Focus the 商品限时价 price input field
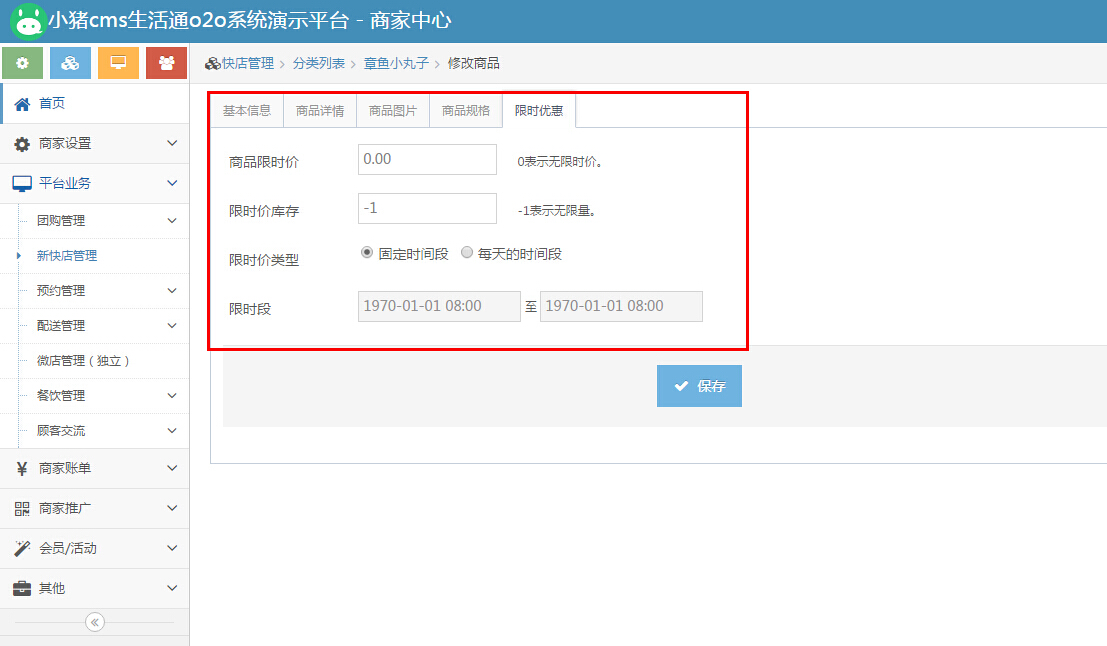The image size is (1107, 646). click(x=427, y=160)
